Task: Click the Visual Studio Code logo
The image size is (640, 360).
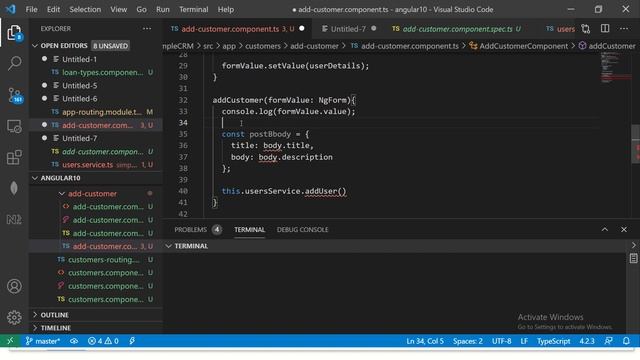Action: (11, 9)
